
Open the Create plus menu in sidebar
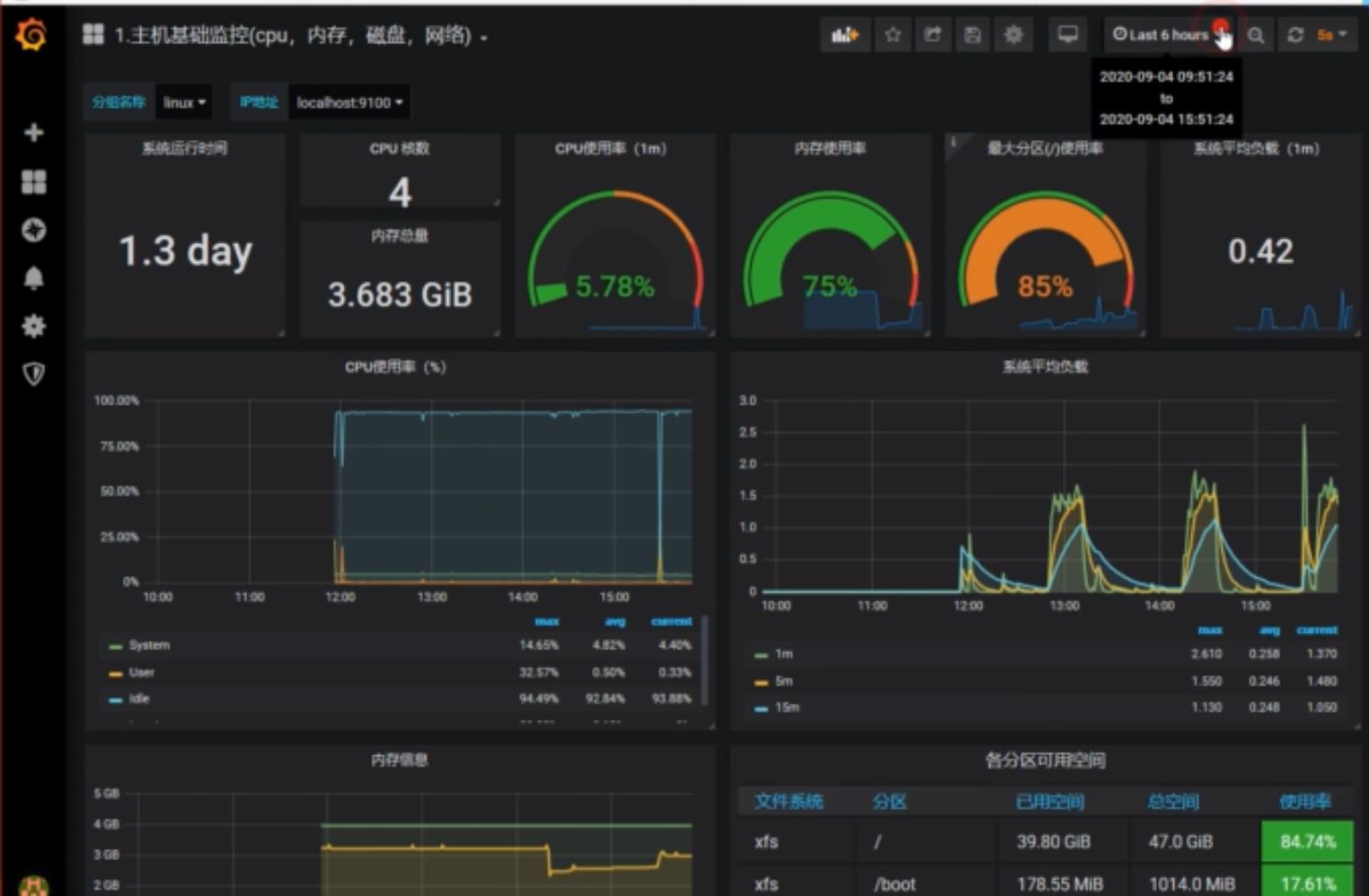coord(33,133)
